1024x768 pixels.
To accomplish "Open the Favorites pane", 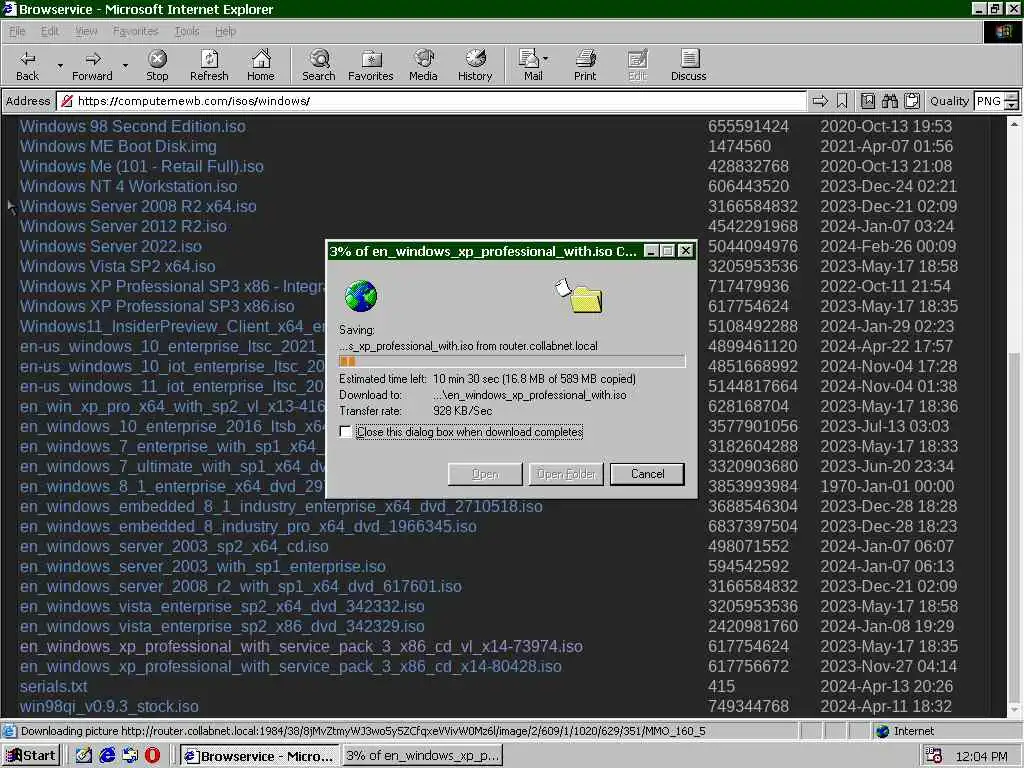I will tap(371, 65).
